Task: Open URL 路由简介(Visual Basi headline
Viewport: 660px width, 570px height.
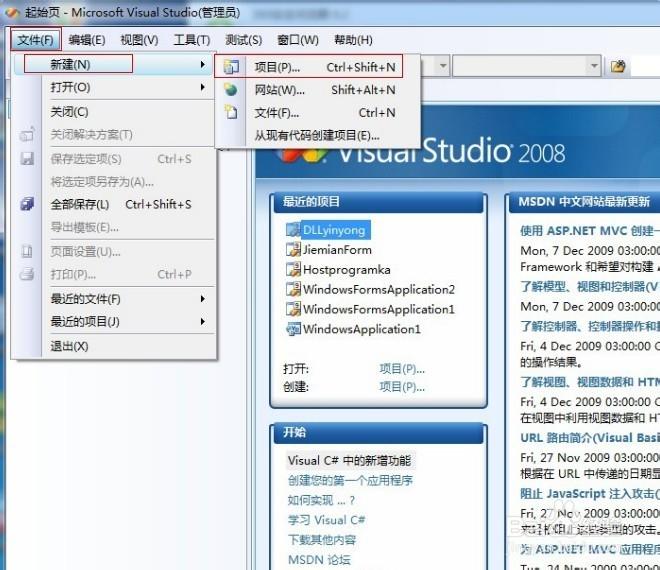Action: pos(590,438)
